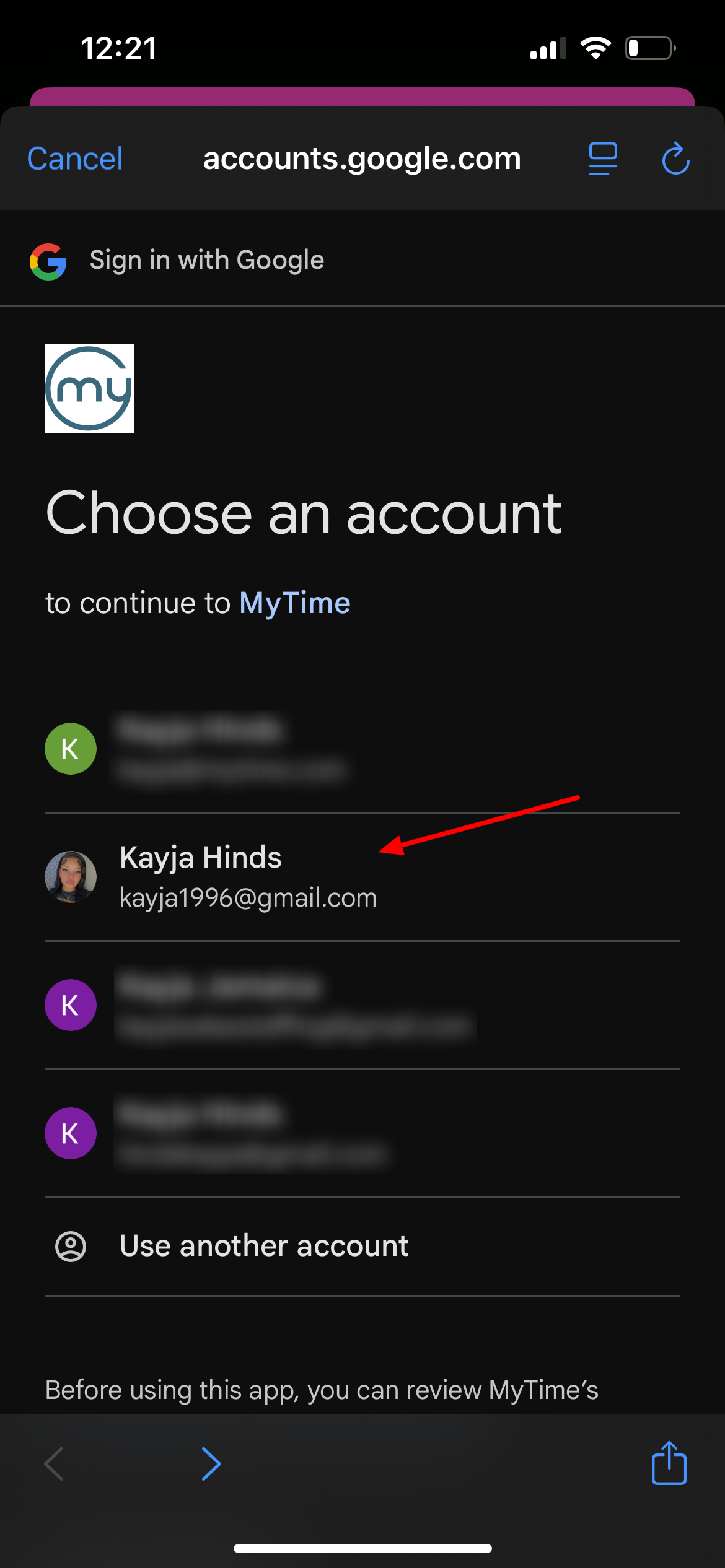Open the share sheet icon

[x=669, y=1463]
